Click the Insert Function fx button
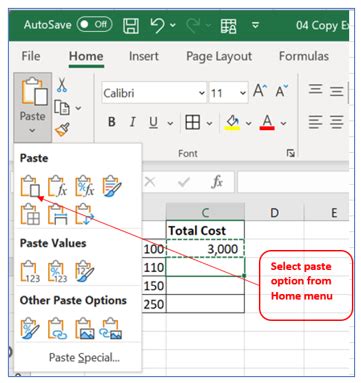Viewport: 361px width, 383px height. pos(217,182)
